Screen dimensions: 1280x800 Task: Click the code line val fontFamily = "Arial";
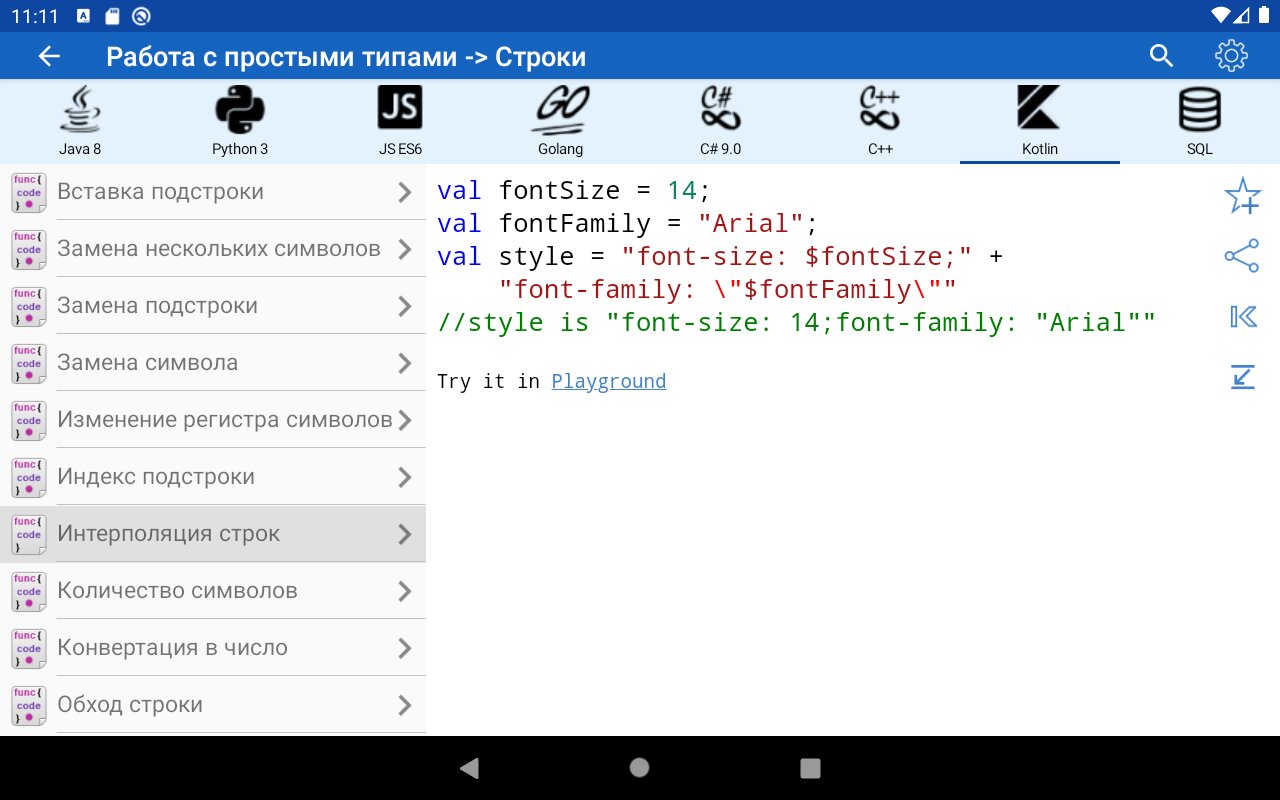click(x=628, y=223)
